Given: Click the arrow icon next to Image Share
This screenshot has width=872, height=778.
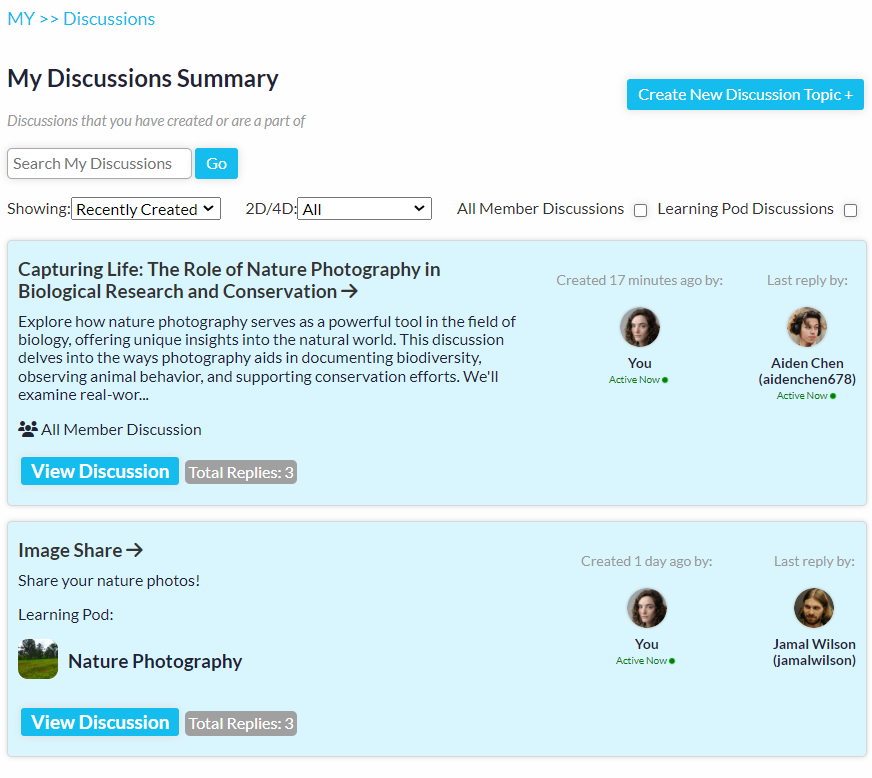Looking at the screenshot, I should 135,550.
